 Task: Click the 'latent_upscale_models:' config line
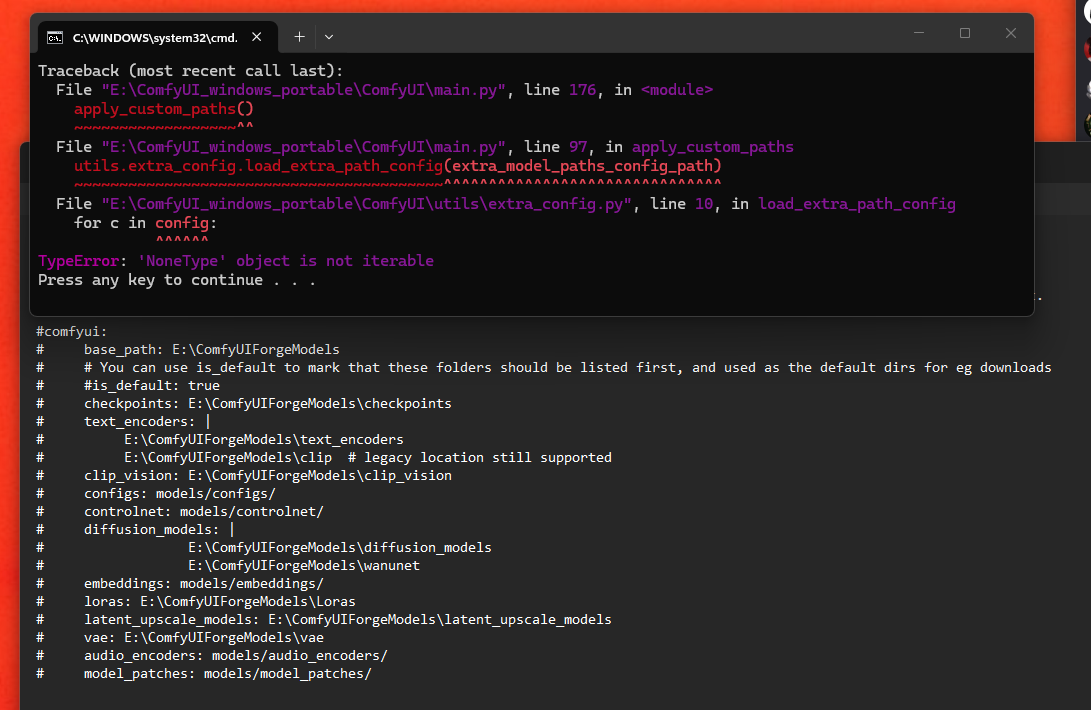[348, 620]
